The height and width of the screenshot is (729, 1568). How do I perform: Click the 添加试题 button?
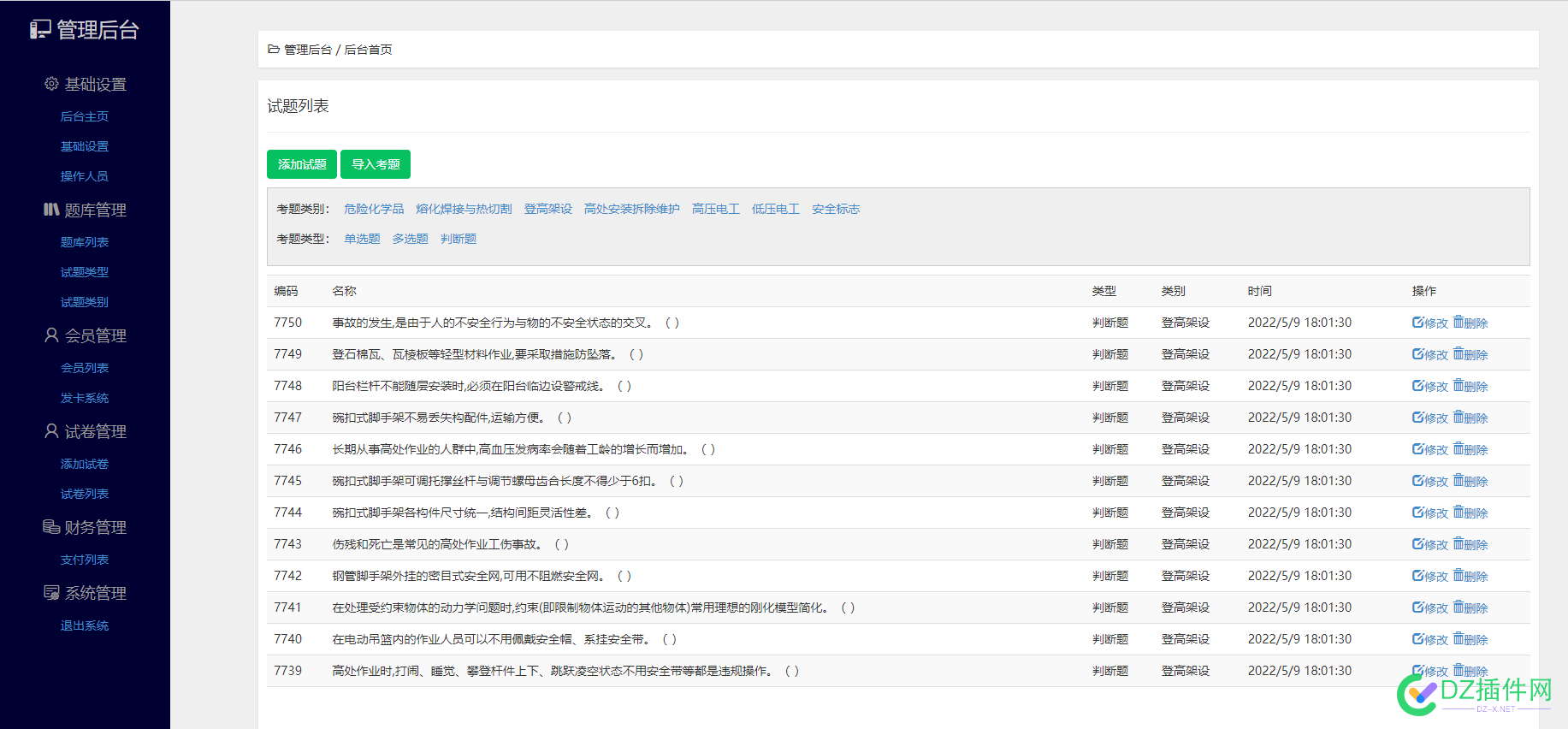tap(302, 164)
